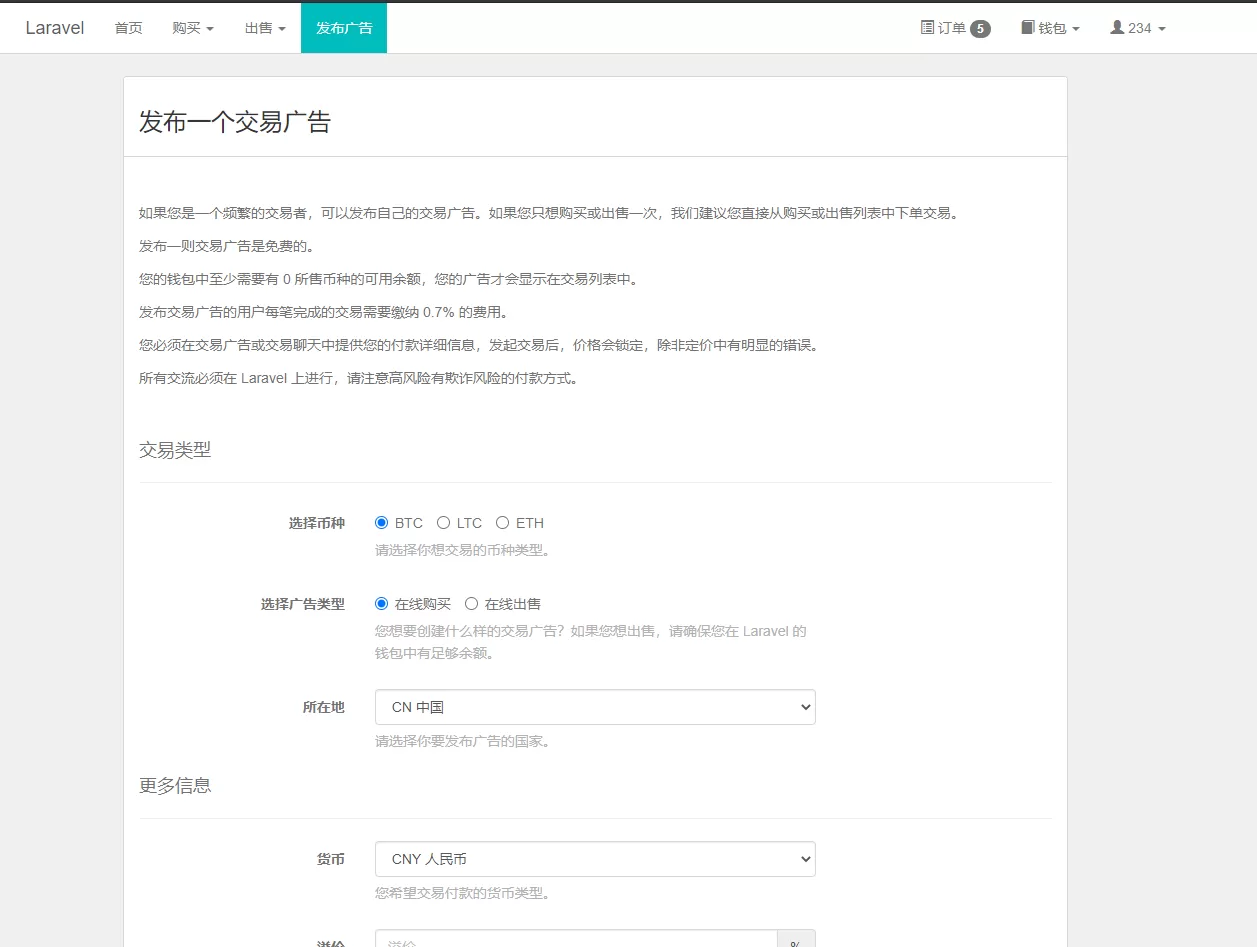This screenshot has height=947, width=1257.
Task: Select the BTC coin radio button
Action: point(381,523)
